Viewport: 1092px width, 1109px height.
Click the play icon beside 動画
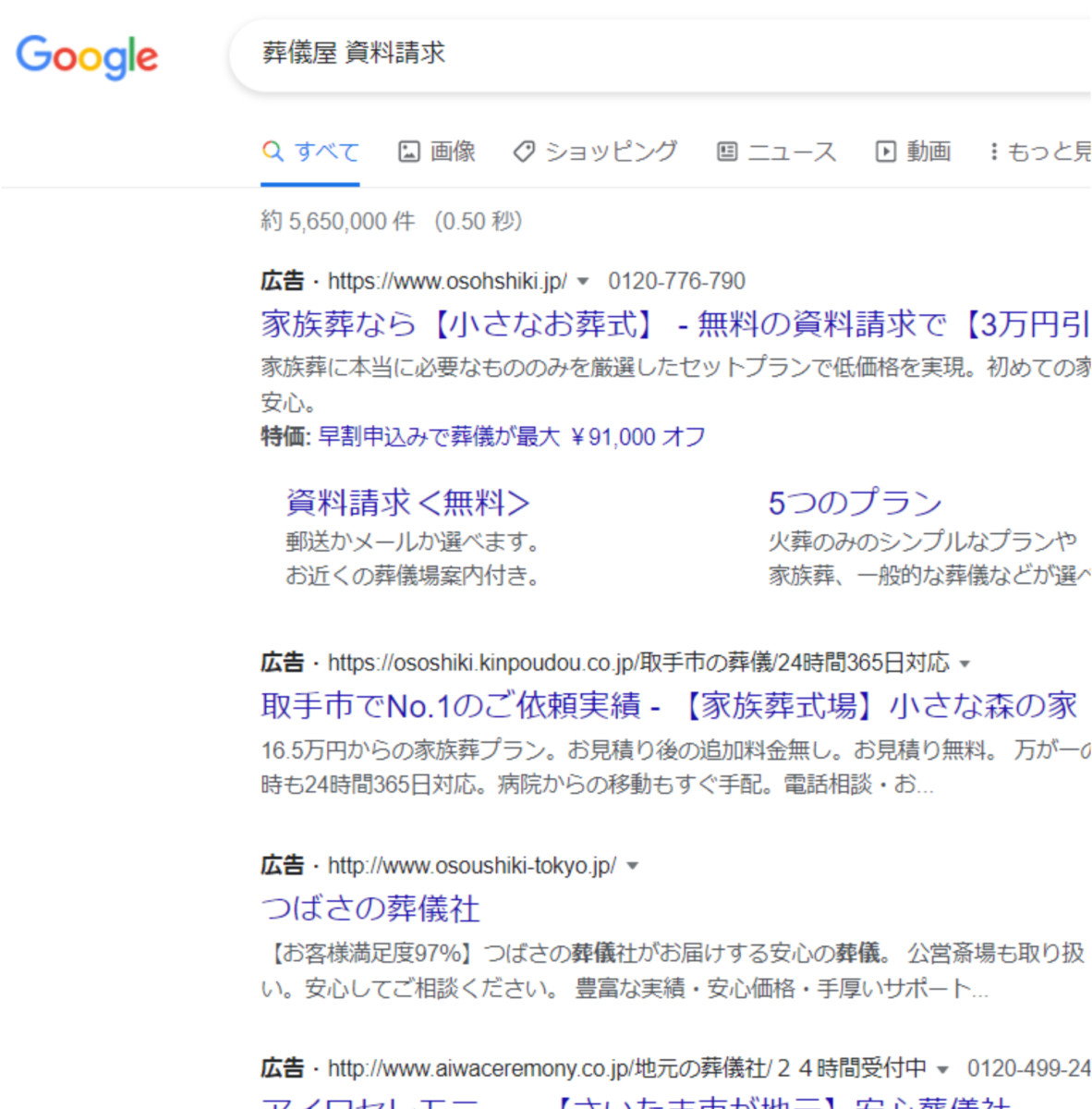point(885,152)
